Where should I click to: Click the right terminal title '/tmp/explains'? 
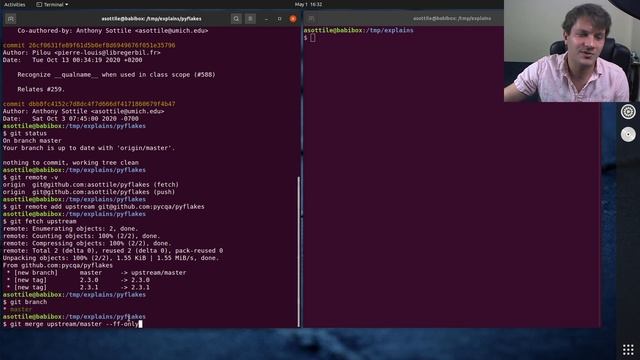point(452,18)
